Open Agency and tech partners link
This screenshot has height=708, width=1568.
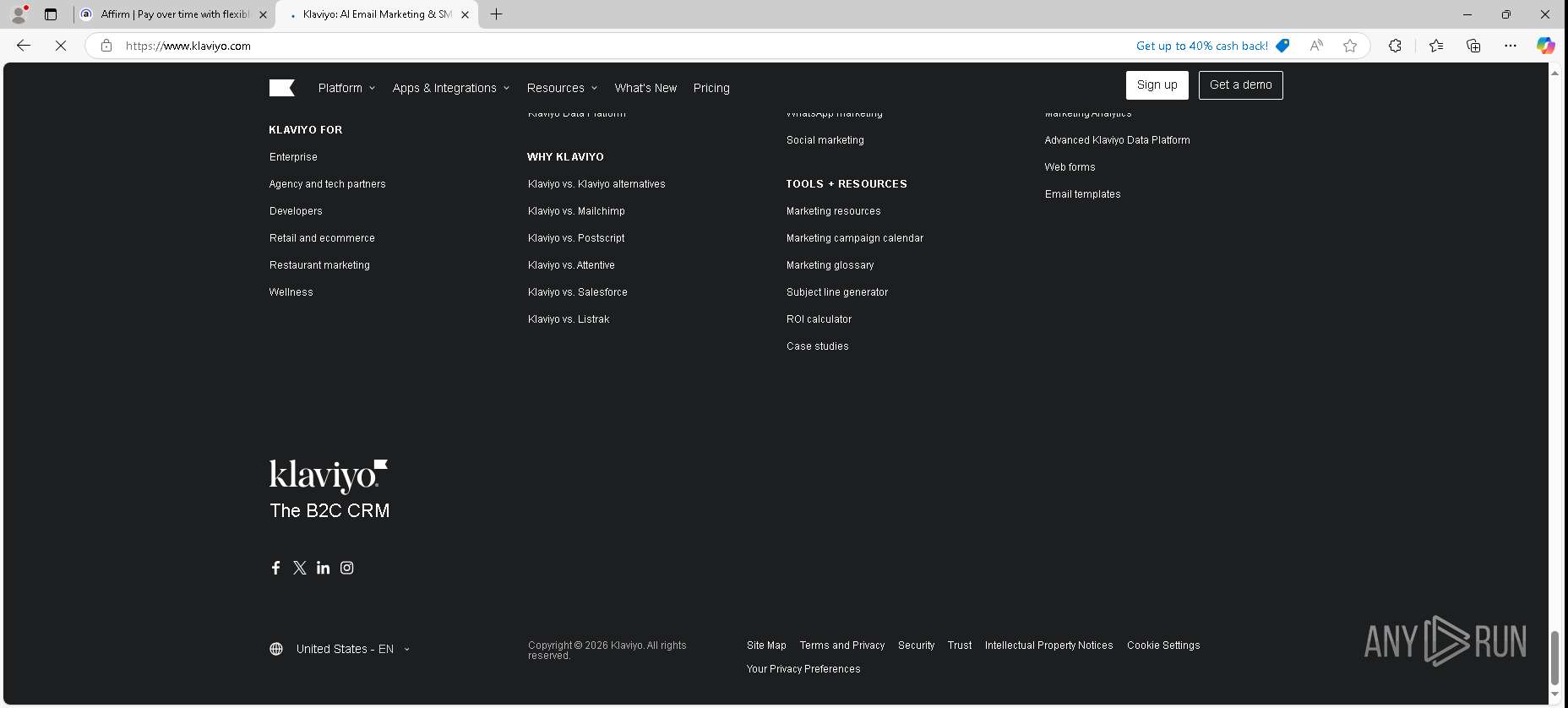(x=327, y=184)
